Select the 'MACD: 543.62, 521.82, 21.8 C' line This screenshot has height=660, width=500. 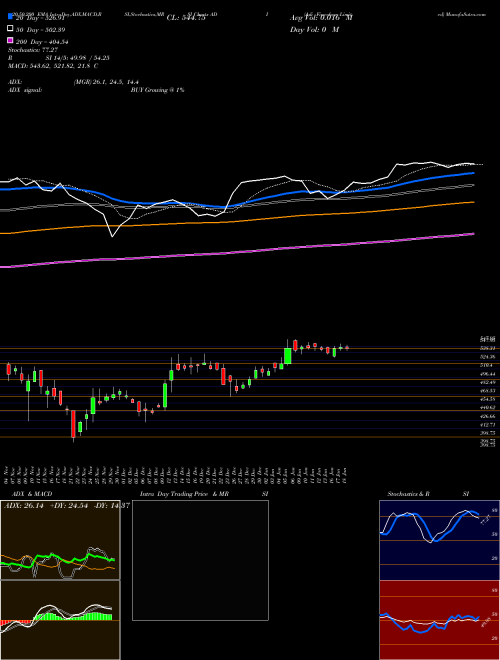coord(53,66)
